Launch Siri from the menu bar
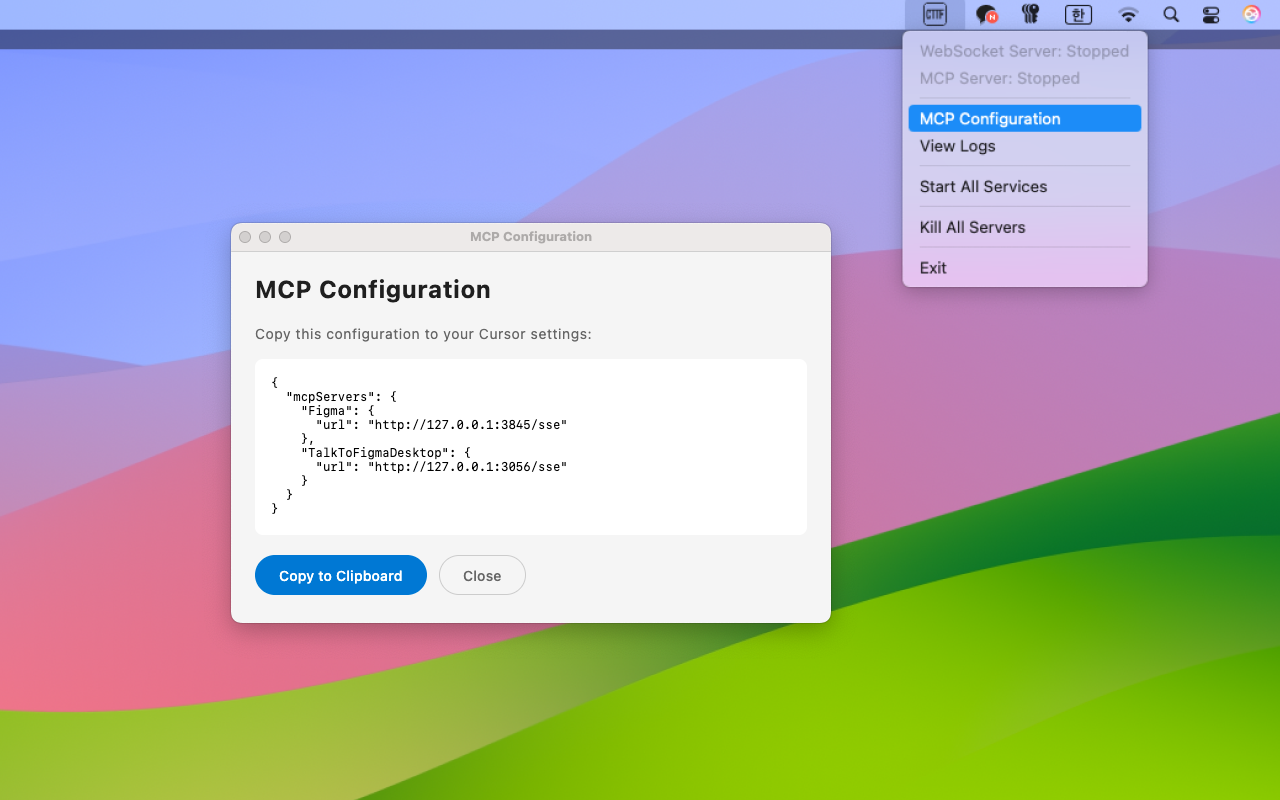This screenshot has height=800, width=1280. [1251, 14]
